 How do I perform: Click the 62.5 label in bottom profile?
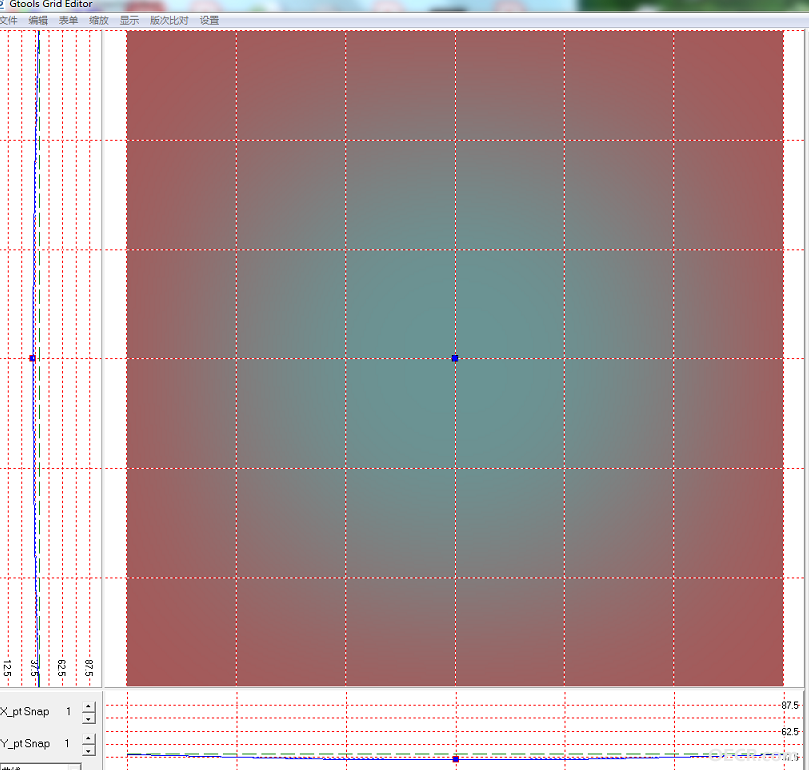pyautogui.click(x=789, y=732)
